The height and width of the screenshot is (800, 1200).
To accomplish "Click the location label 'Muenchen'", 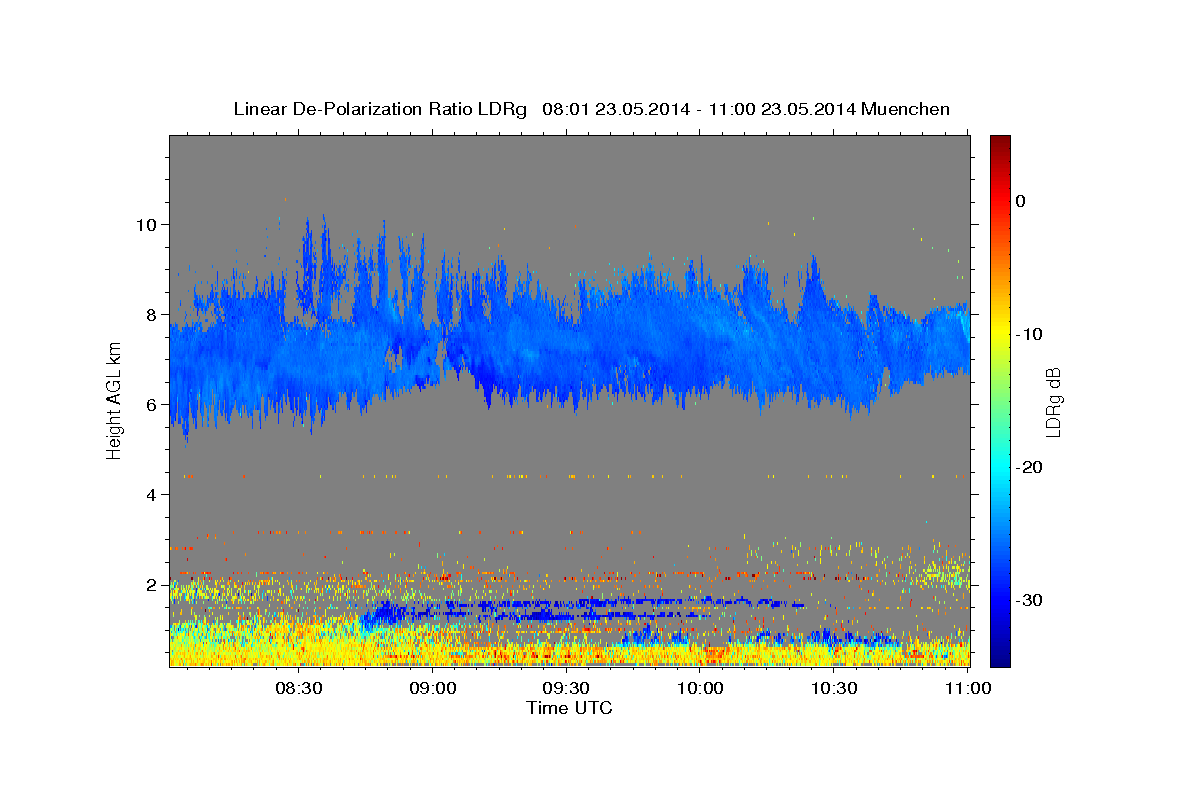I will pyautogui.click(x=906, y=109).
